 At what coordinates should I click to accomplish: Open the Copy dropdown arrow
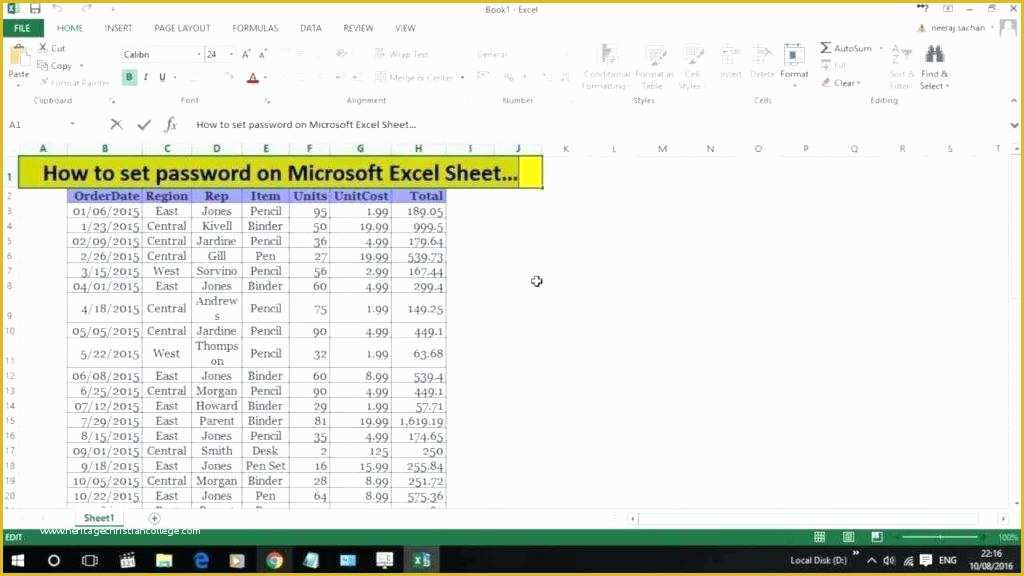(x=82, y=66)
